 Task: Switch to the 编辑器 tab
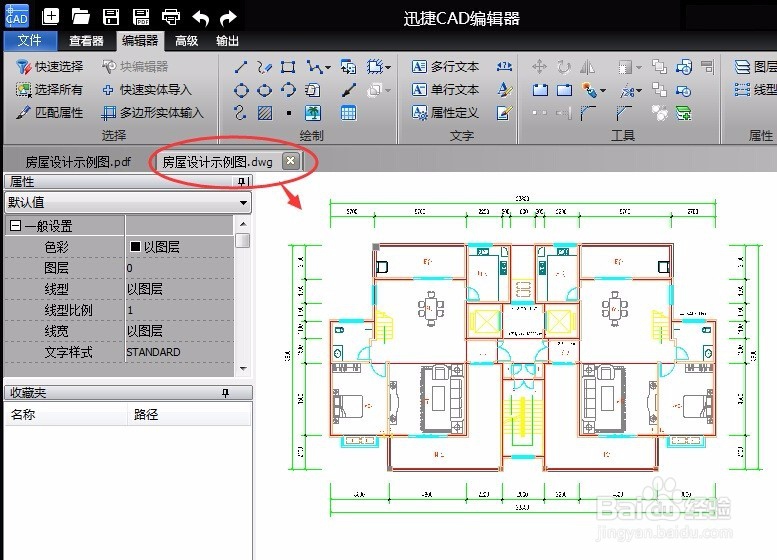point(140,41)
